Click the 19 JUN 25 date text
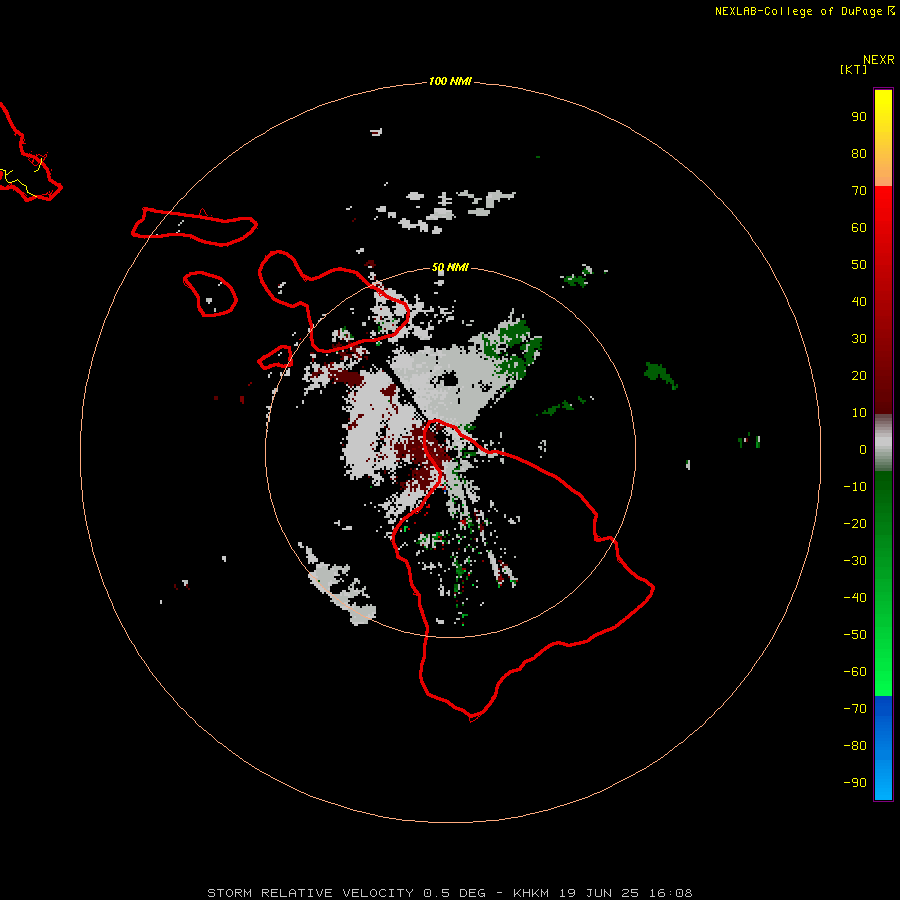This screenshot has height=900, width=900. tap(599, 893)
